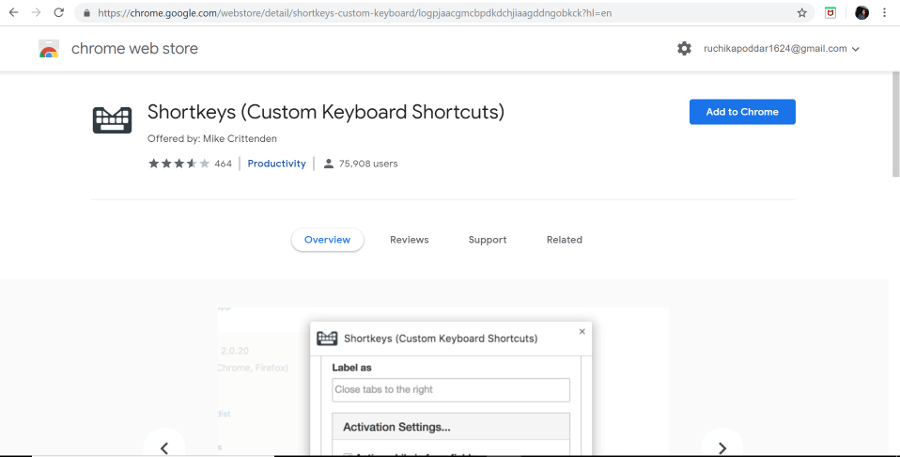This screenshot has width=900, height=457.
Task: Show next screenshot with right arrow
Action: [x=721, y=445]
